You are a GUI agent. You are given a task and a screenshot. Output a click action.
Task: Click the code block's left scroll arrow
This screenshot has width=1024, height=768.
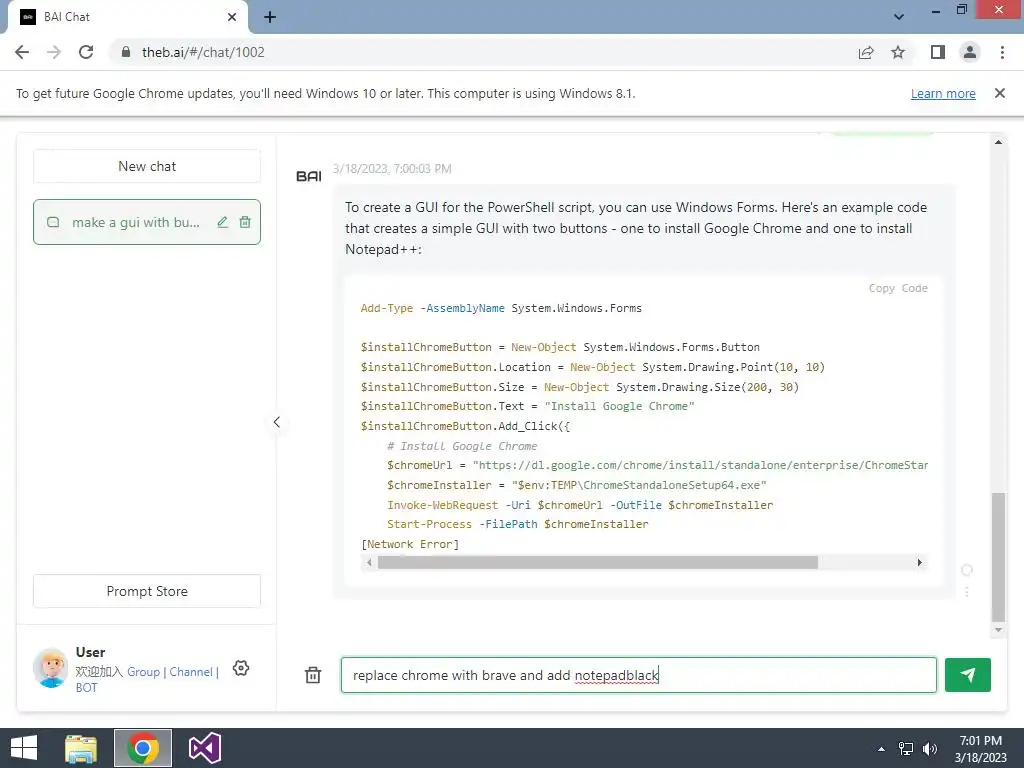tap(369, 562)
